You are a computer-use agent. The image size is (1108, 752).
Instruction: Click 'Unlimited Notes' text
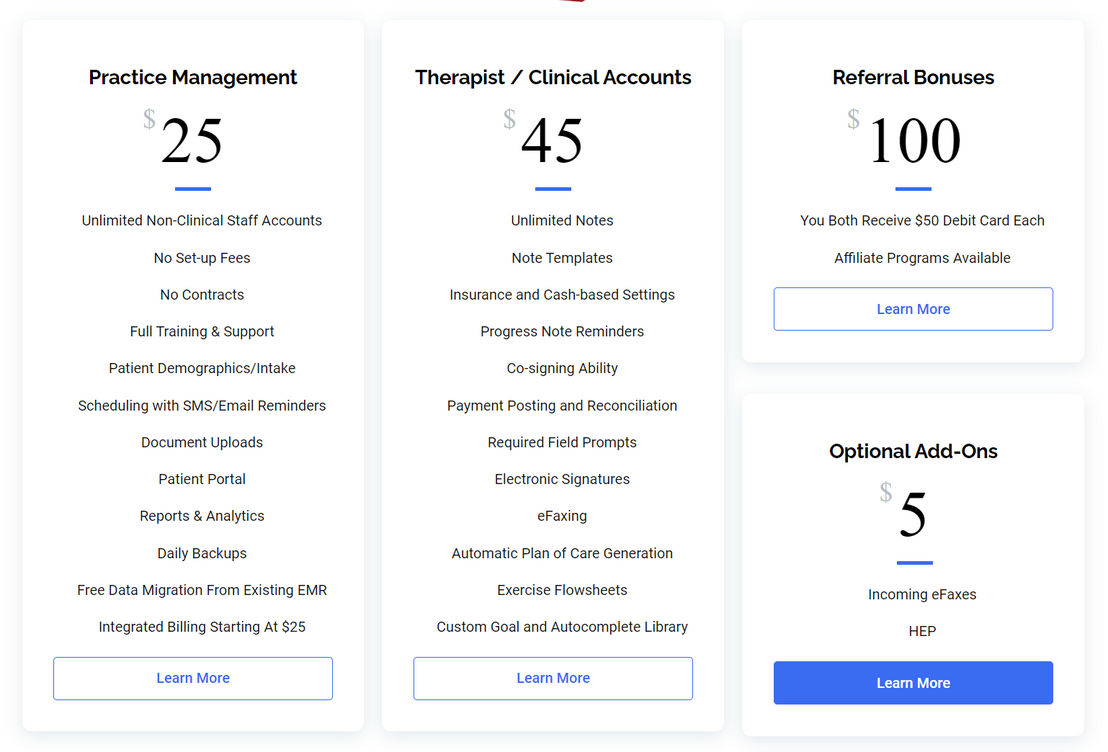coord(562,221)
